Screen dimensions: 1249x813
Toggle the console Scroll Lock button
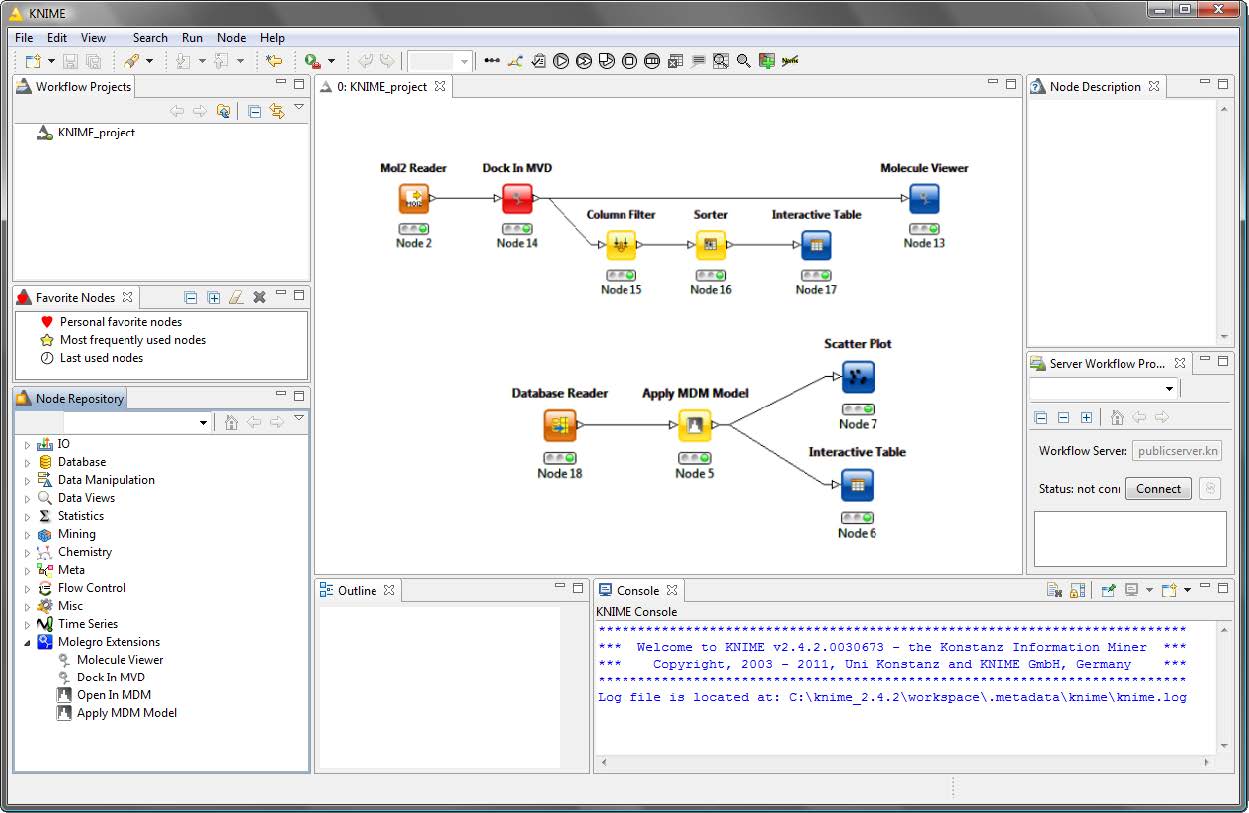(1077, 591)
